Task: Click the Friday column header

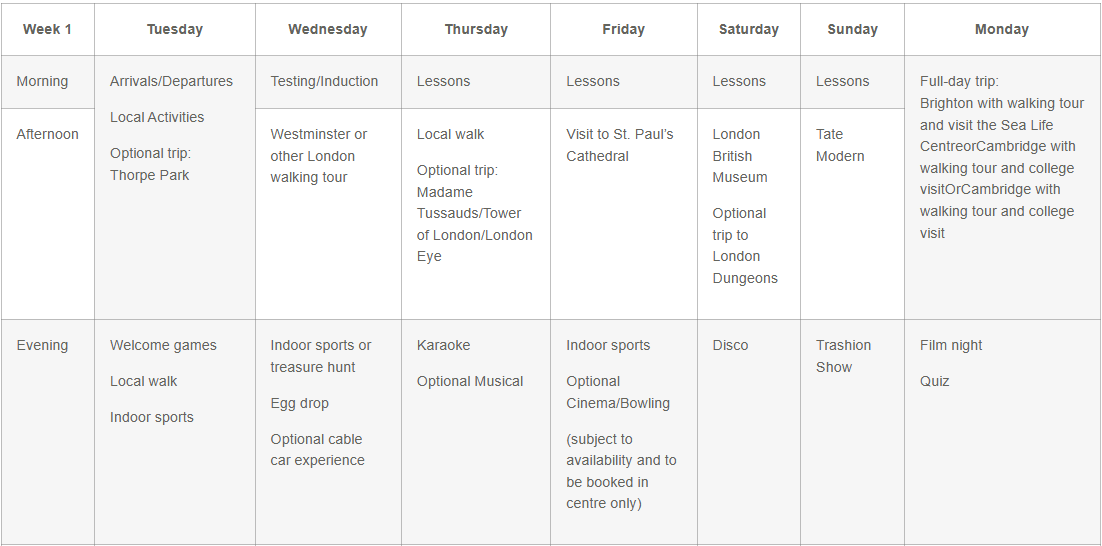Action: click(x=623, y=29)
